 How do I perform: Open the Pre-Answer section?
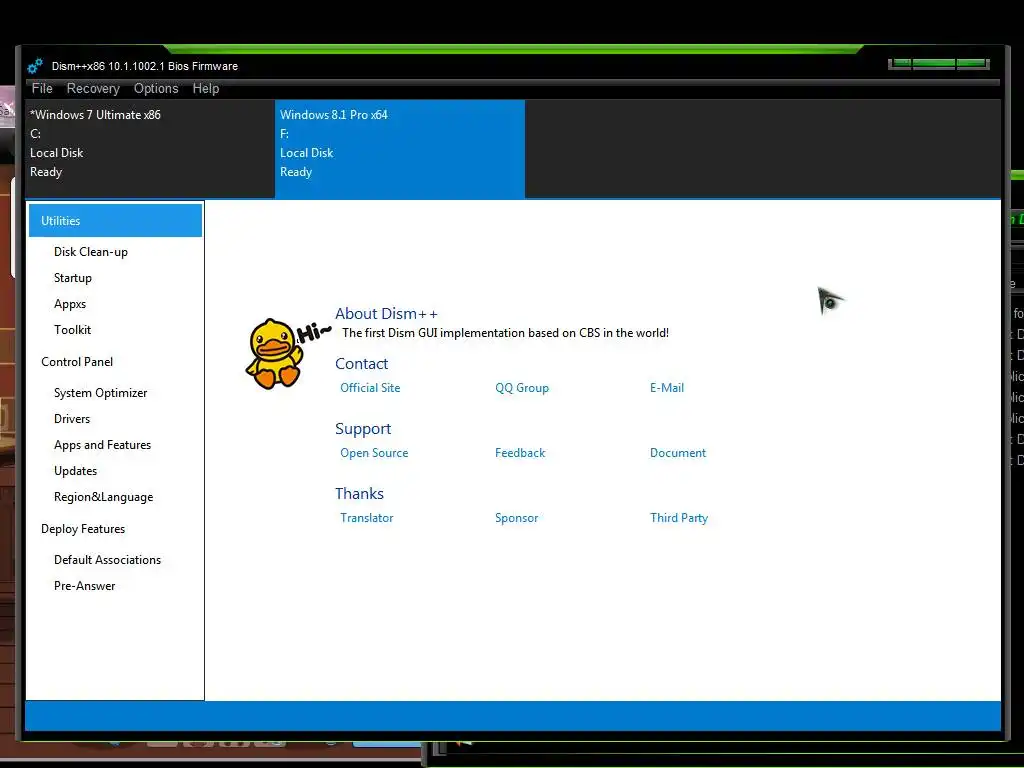coord(84,586)
